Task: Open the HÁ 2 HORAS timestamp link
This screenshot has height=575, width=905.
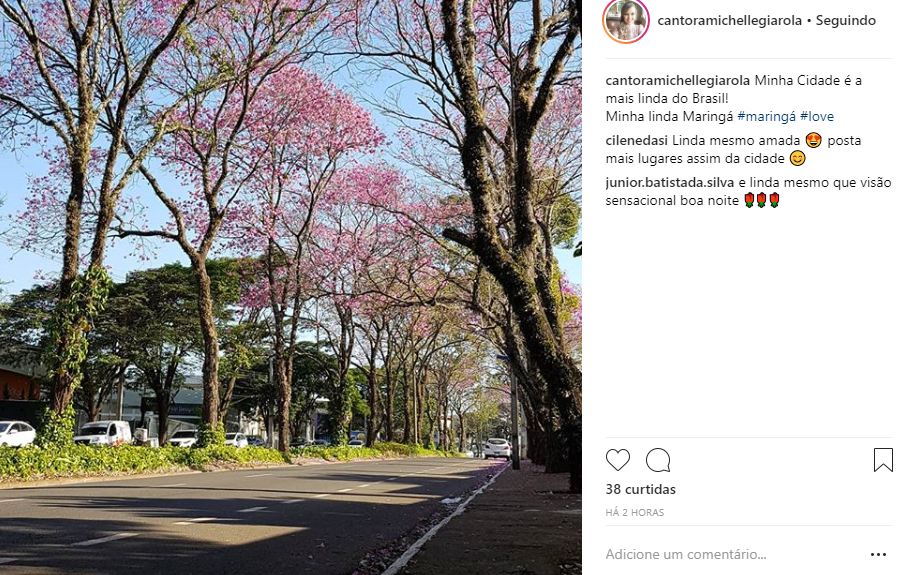Action: pyautogui.click(x=635, y=512)
